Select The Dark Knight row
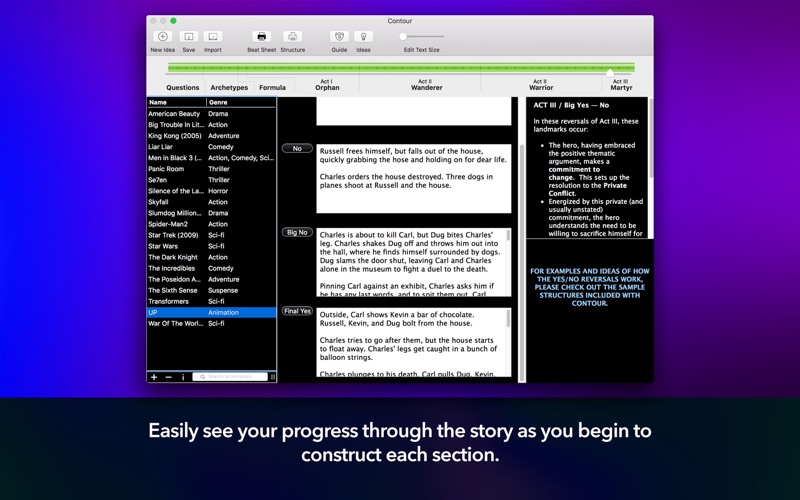This screenshot has width=800, height=500. click(212, 258)
